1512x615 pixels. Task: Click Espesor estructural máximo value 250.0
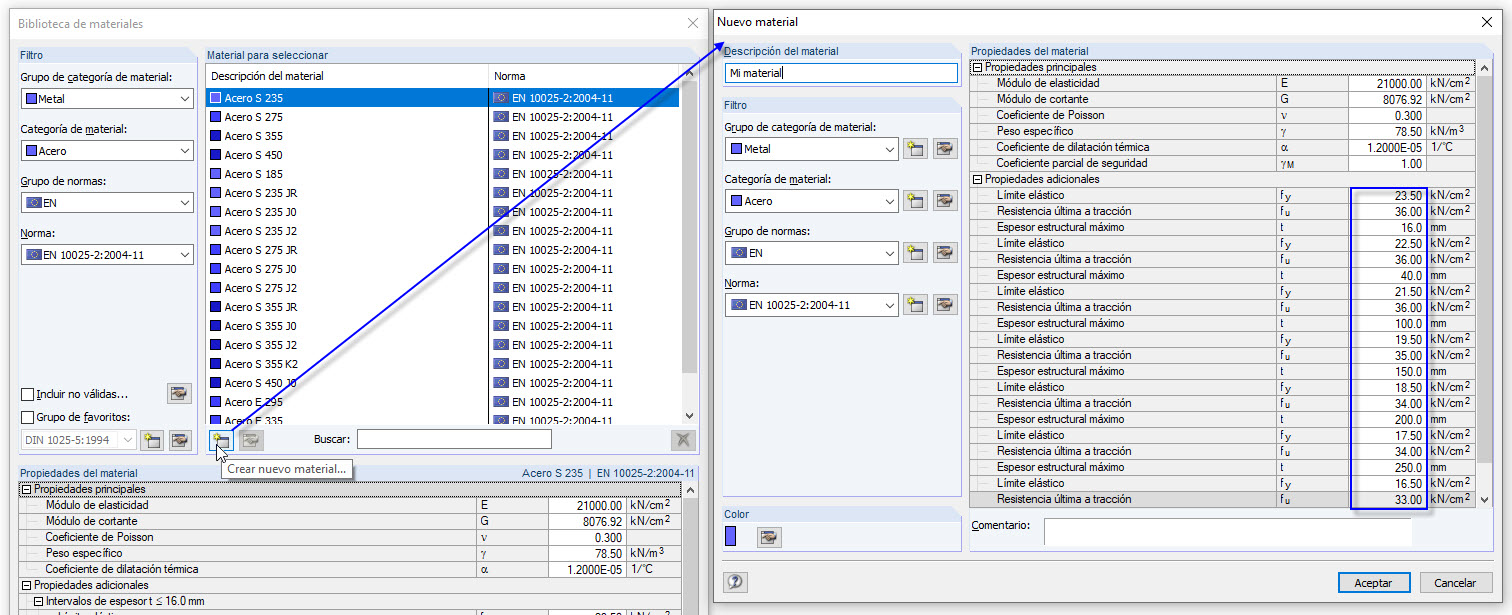[x=1387, y=468]
